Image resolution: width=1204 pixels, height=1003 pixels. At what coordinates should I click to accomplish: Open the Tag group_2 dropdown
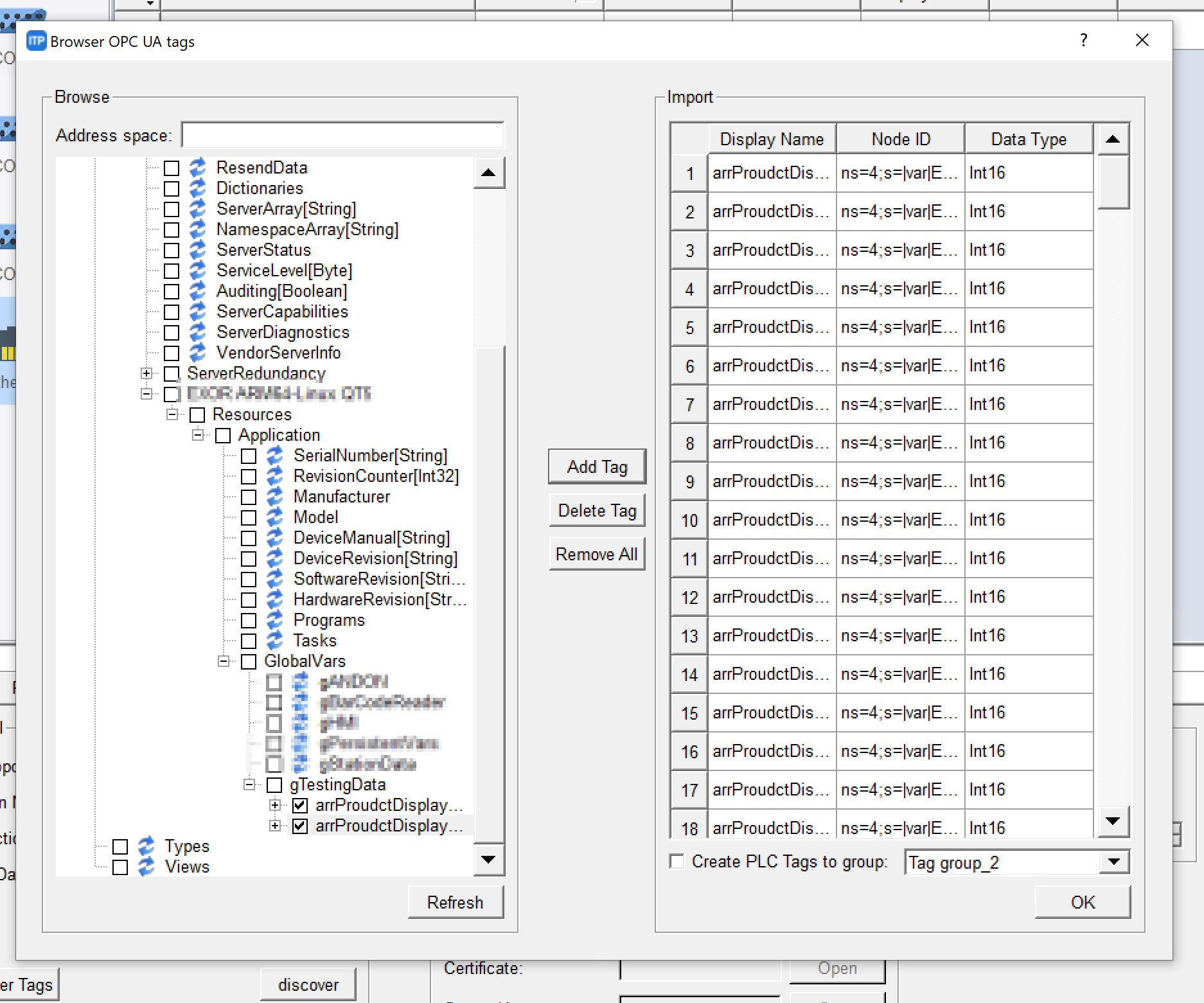click(x=1114, y=862)
